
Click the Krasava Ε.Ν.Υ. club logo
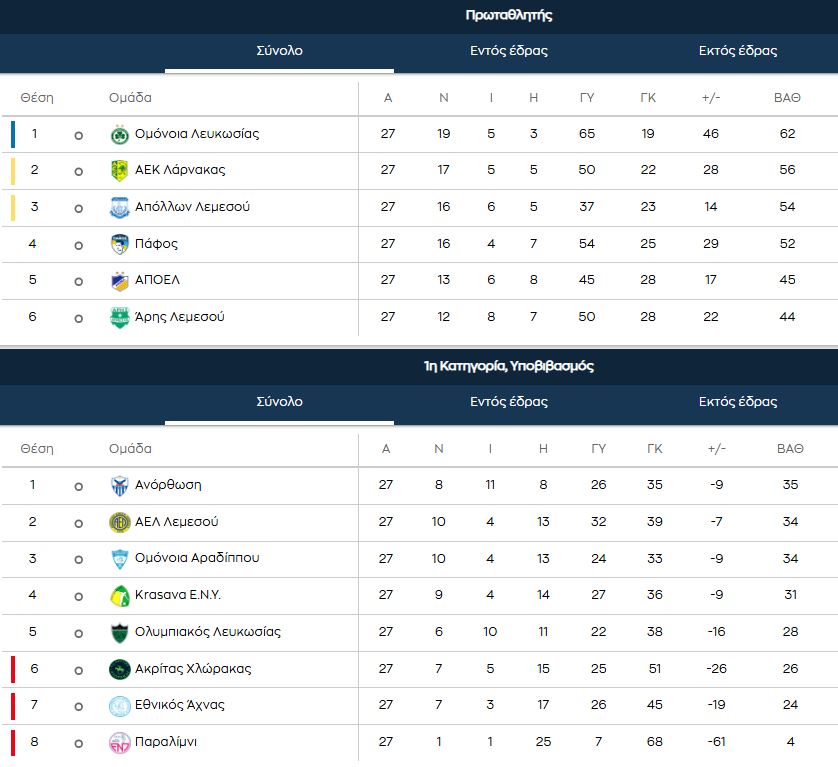point(119,596)
